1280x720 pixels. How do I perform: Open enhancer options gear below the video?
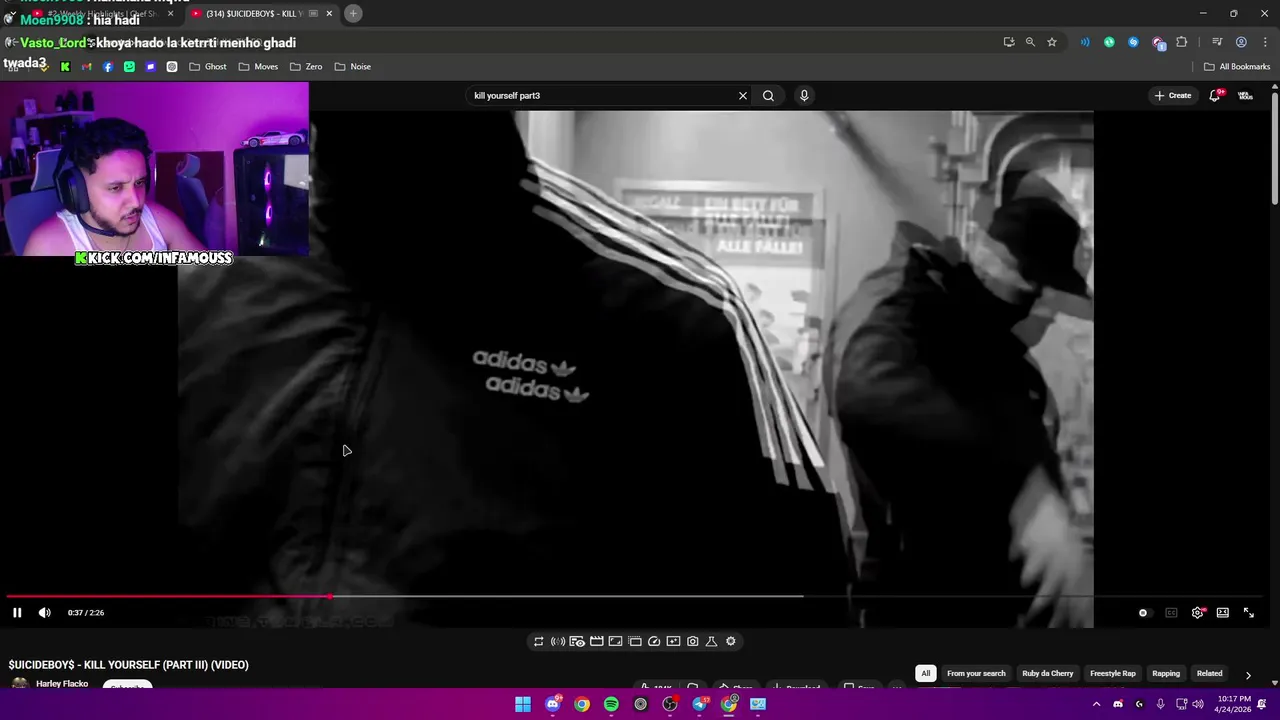730,641
